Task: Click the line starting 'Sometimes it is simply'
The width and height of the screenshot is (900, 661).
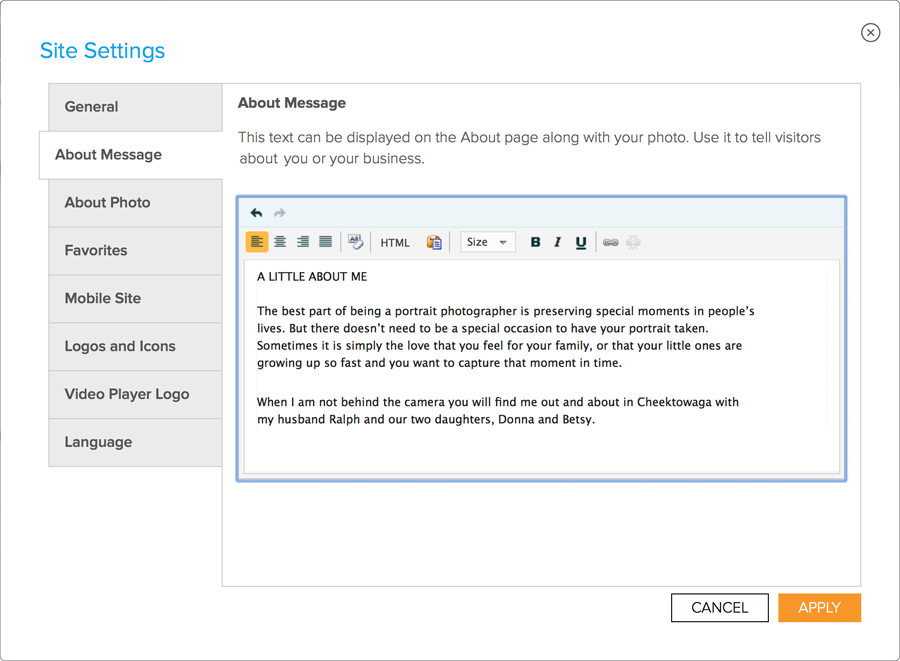Action: 499,345
